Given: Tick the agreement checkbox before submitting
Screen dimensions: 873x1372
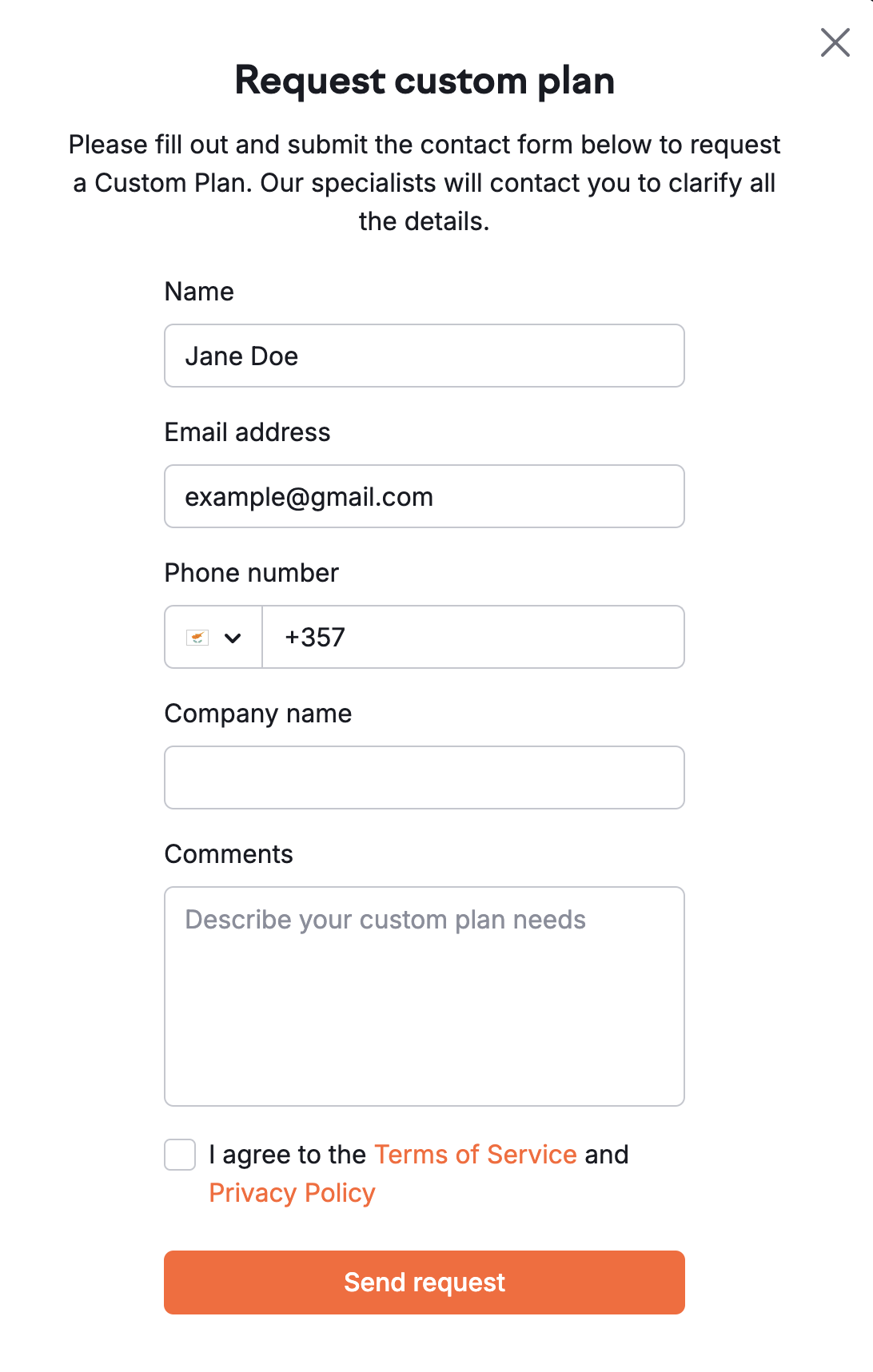Looking at the screenshot, I should pos(179,1154).
